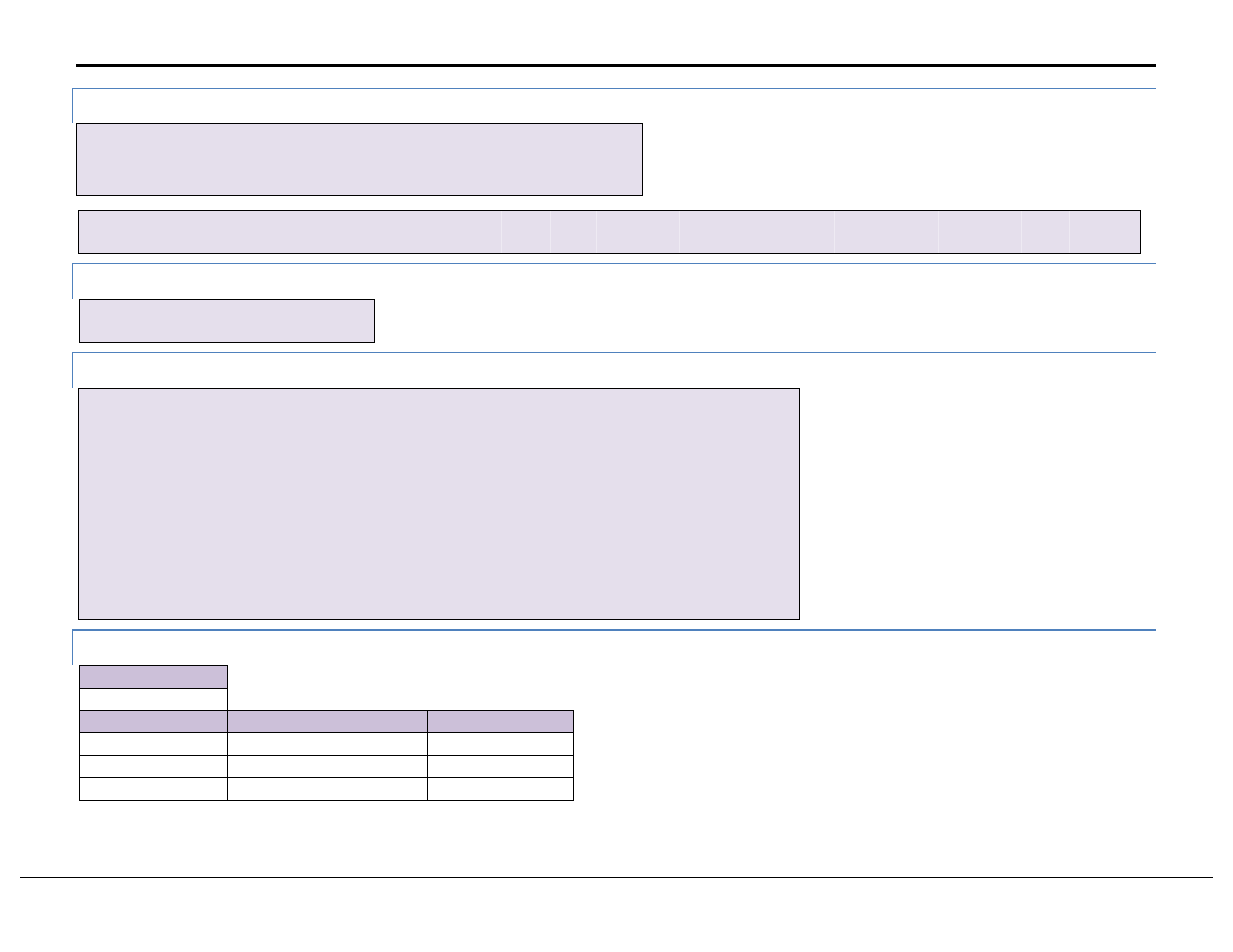Image resolution: width=1233 pixels, height=952 pixels.
Task: Click bottom-row white cell in first table column
Action: [153, 789]
